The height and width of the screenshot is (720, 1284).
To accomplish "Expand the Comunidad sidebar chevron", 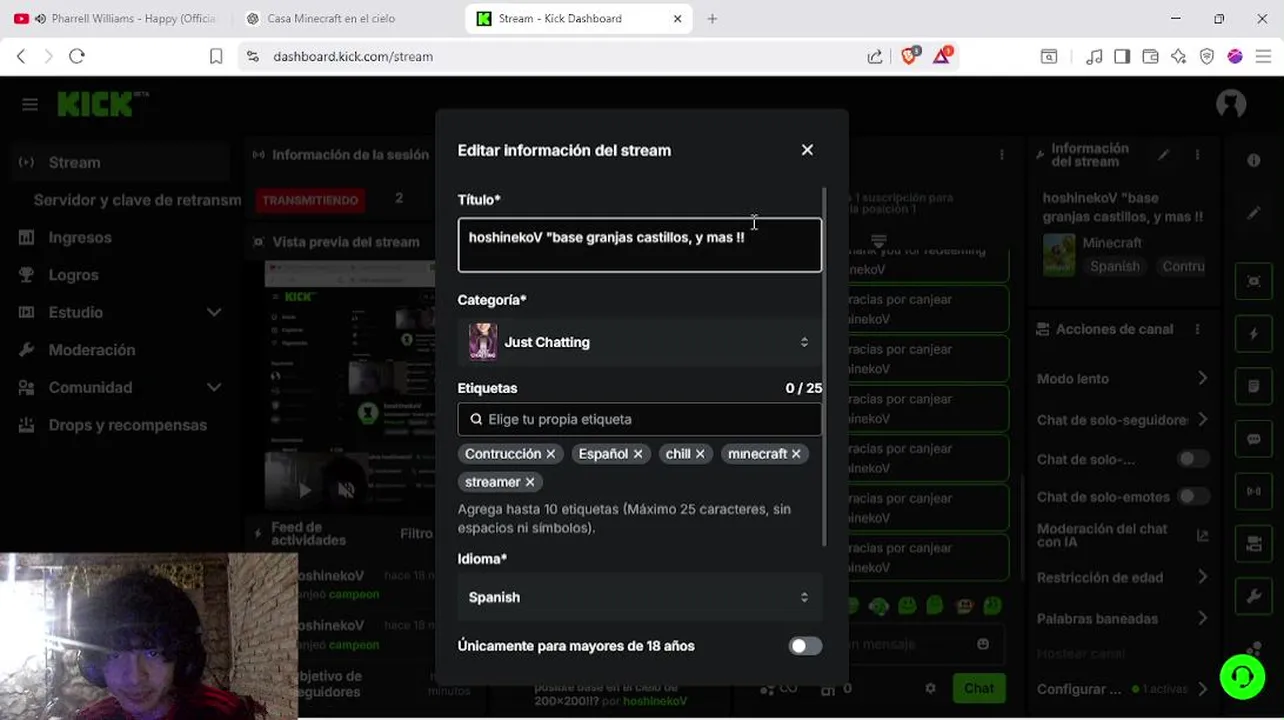I will pyautogui.click(x=214, y=387).
